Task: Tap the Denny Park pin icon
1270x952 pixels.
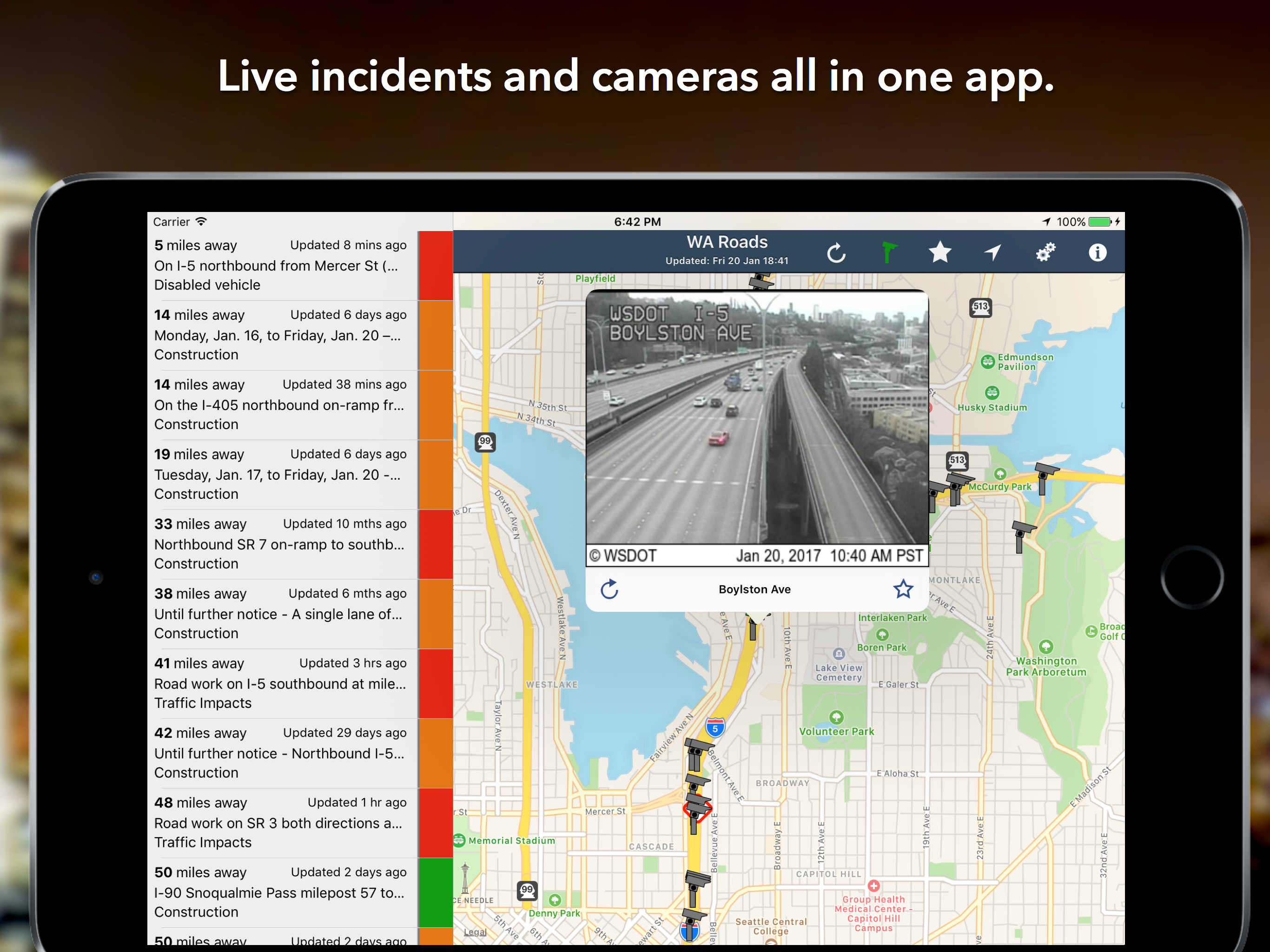Action: pyautogui.click(x=555, y=899)
